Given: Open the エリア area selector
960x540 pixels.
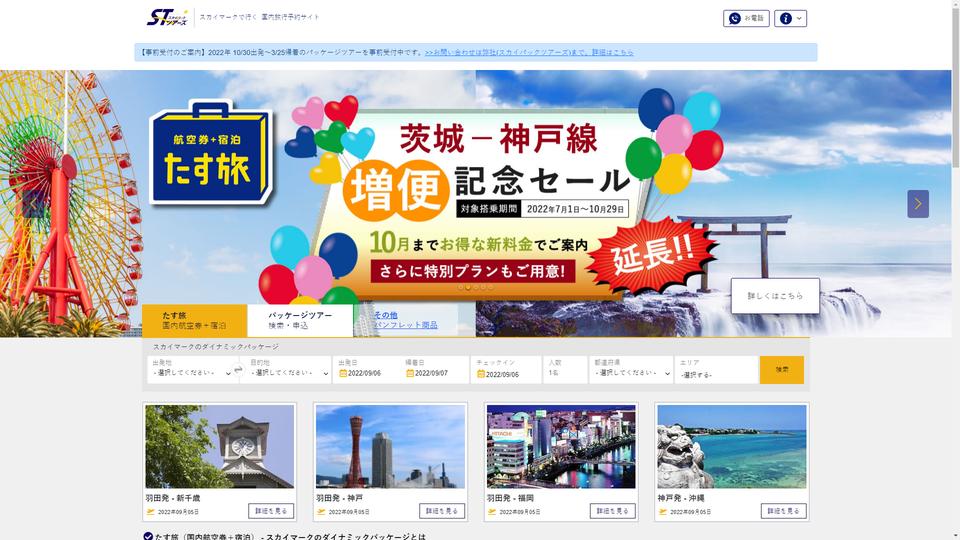Looking at the screenshot, I should point(716,370).
